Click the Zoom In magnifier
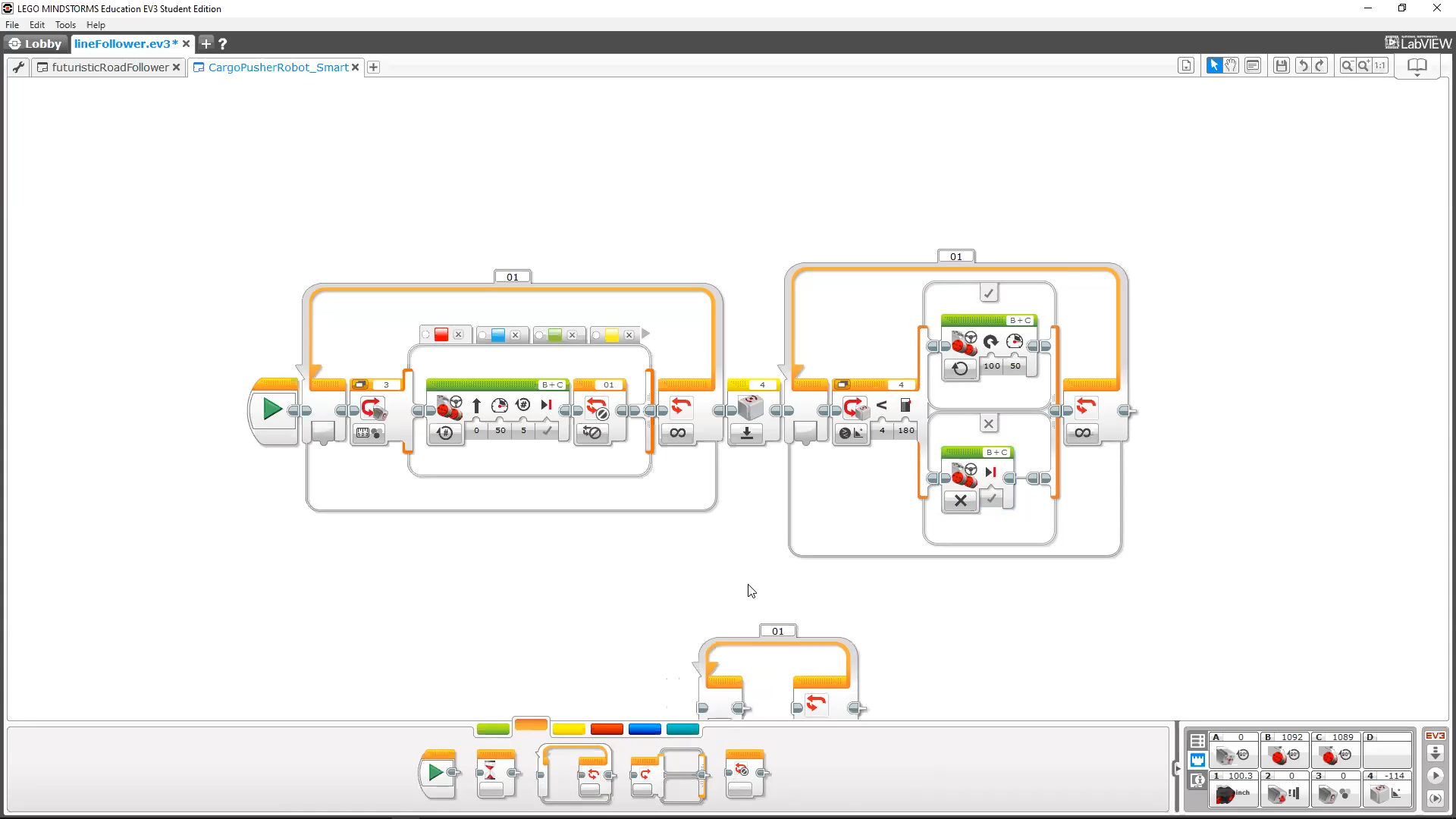This screenshot has width=1456, height=819. [1363, 66]
